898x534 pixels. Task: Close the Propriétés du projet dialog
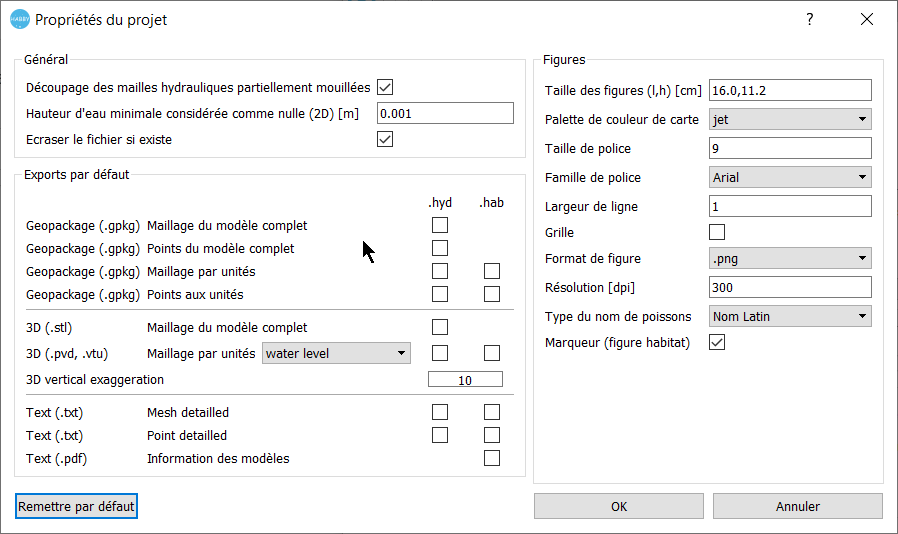coord(866,19)
